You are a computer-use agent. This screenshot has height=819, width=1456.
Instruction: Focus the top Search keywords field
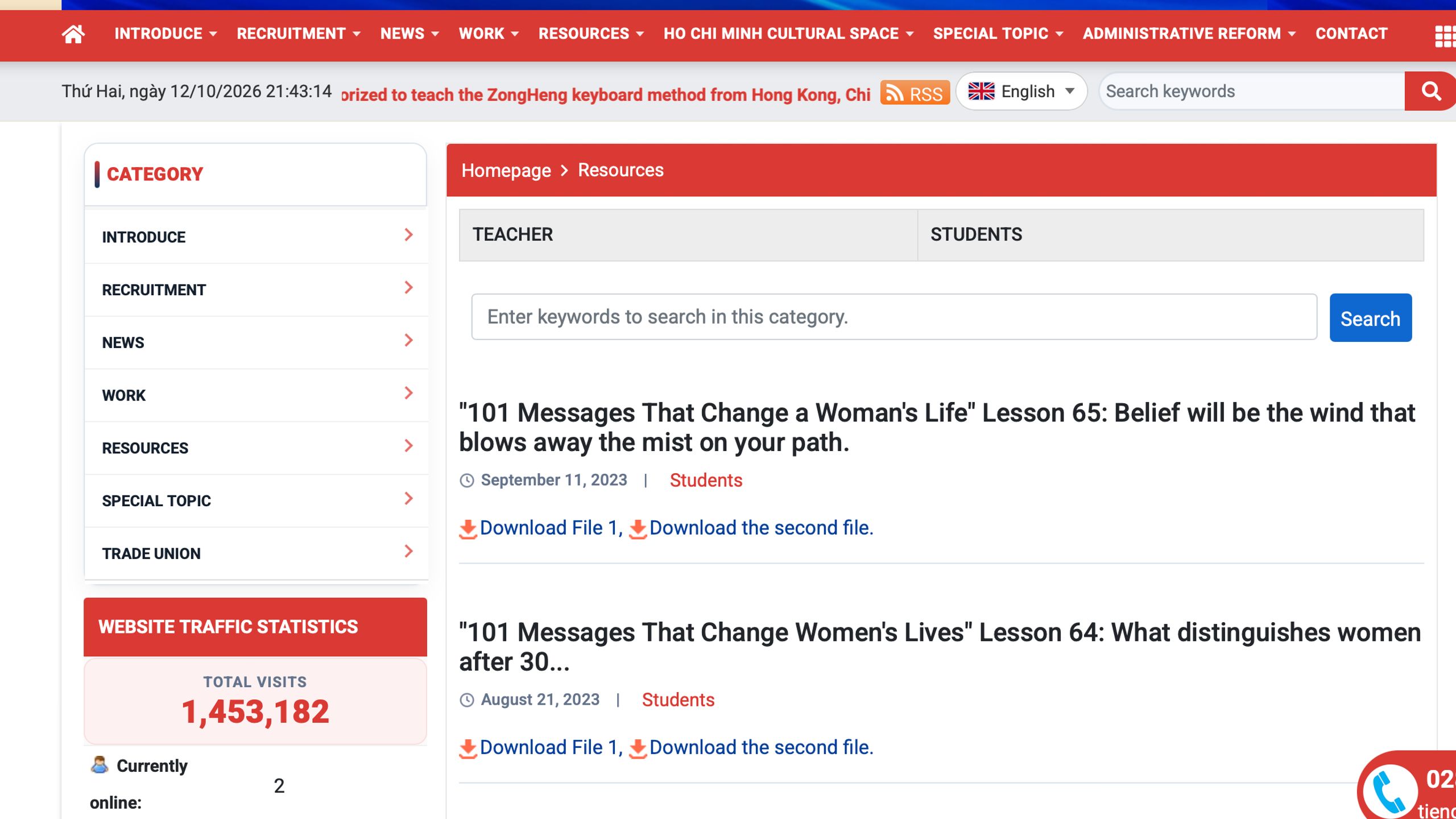pos(1252,91)
